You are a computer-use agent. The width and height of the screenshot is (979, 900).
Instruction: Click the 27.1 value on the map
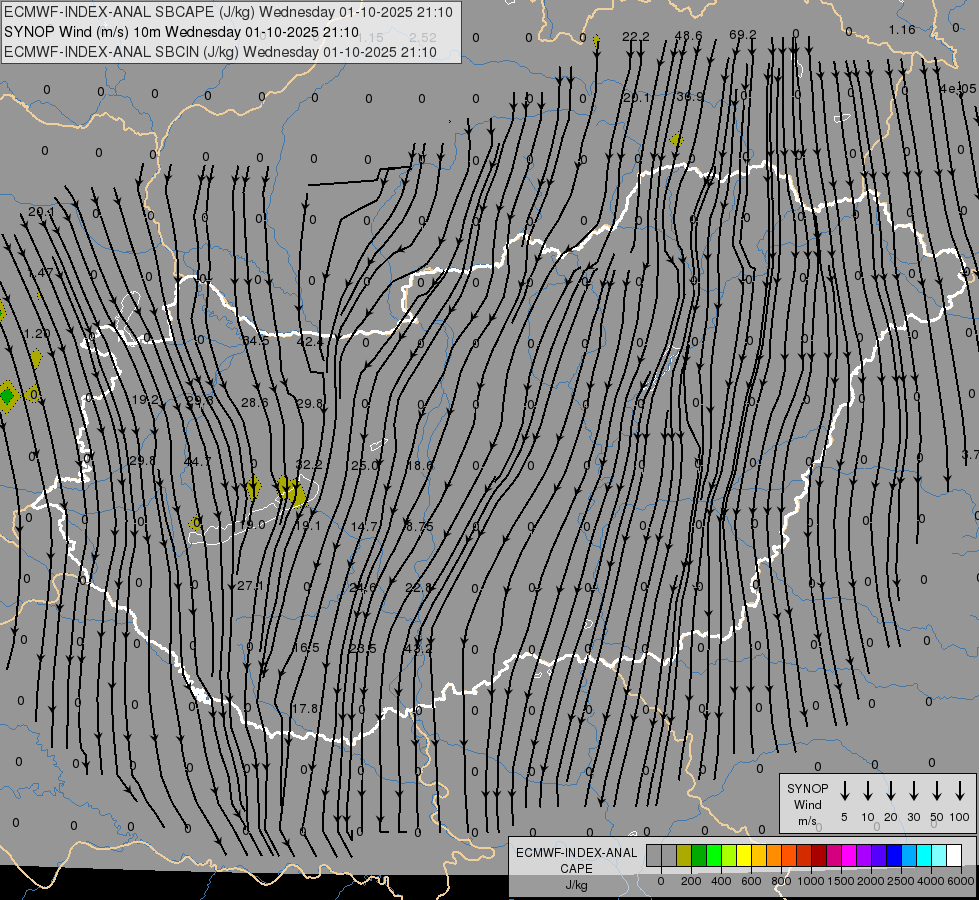coord(250,585)
